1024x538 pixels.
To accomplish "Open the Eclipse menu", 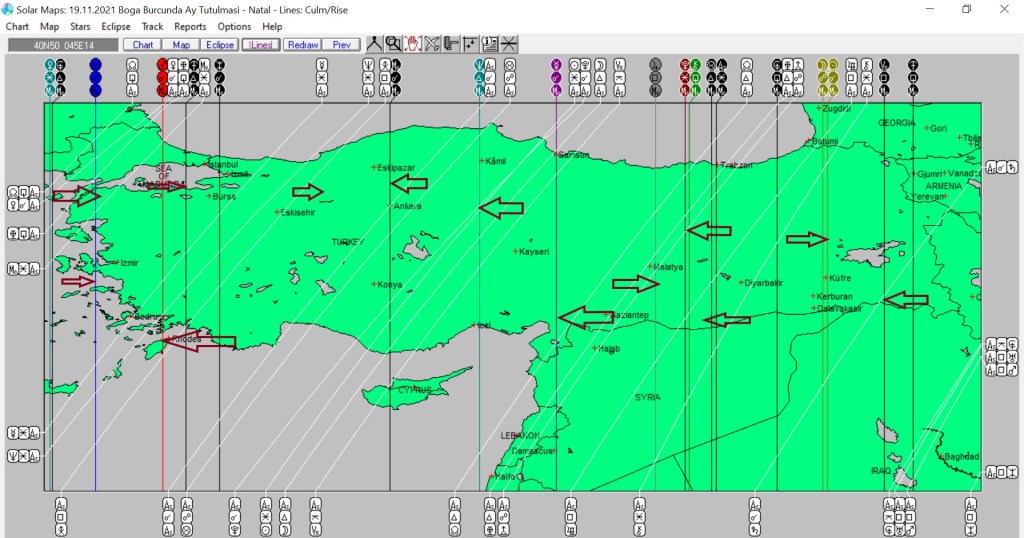I will [x=116, y=27].
